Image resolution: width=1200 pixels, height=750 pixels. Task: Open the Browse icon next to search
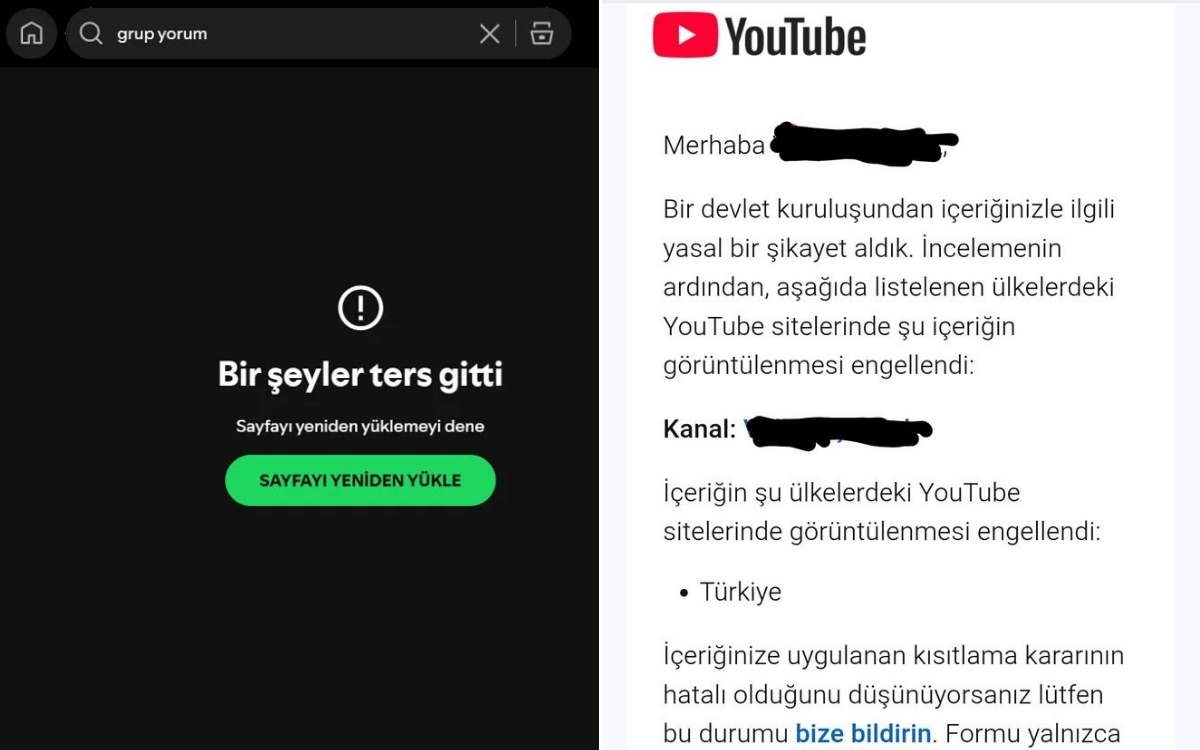tap(542, 34)
